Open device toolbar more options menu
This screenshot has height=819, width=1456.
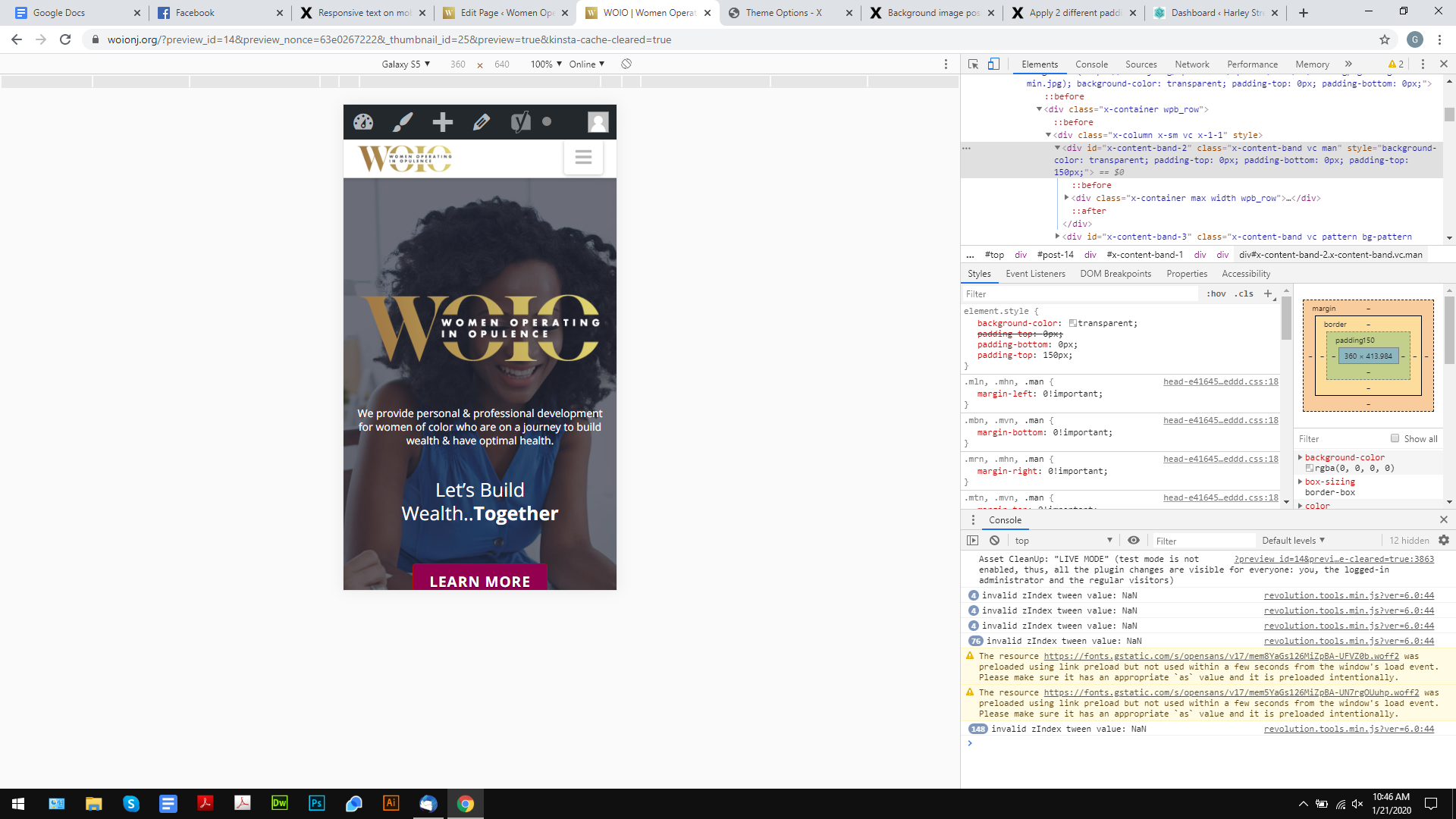click(946, 64)
